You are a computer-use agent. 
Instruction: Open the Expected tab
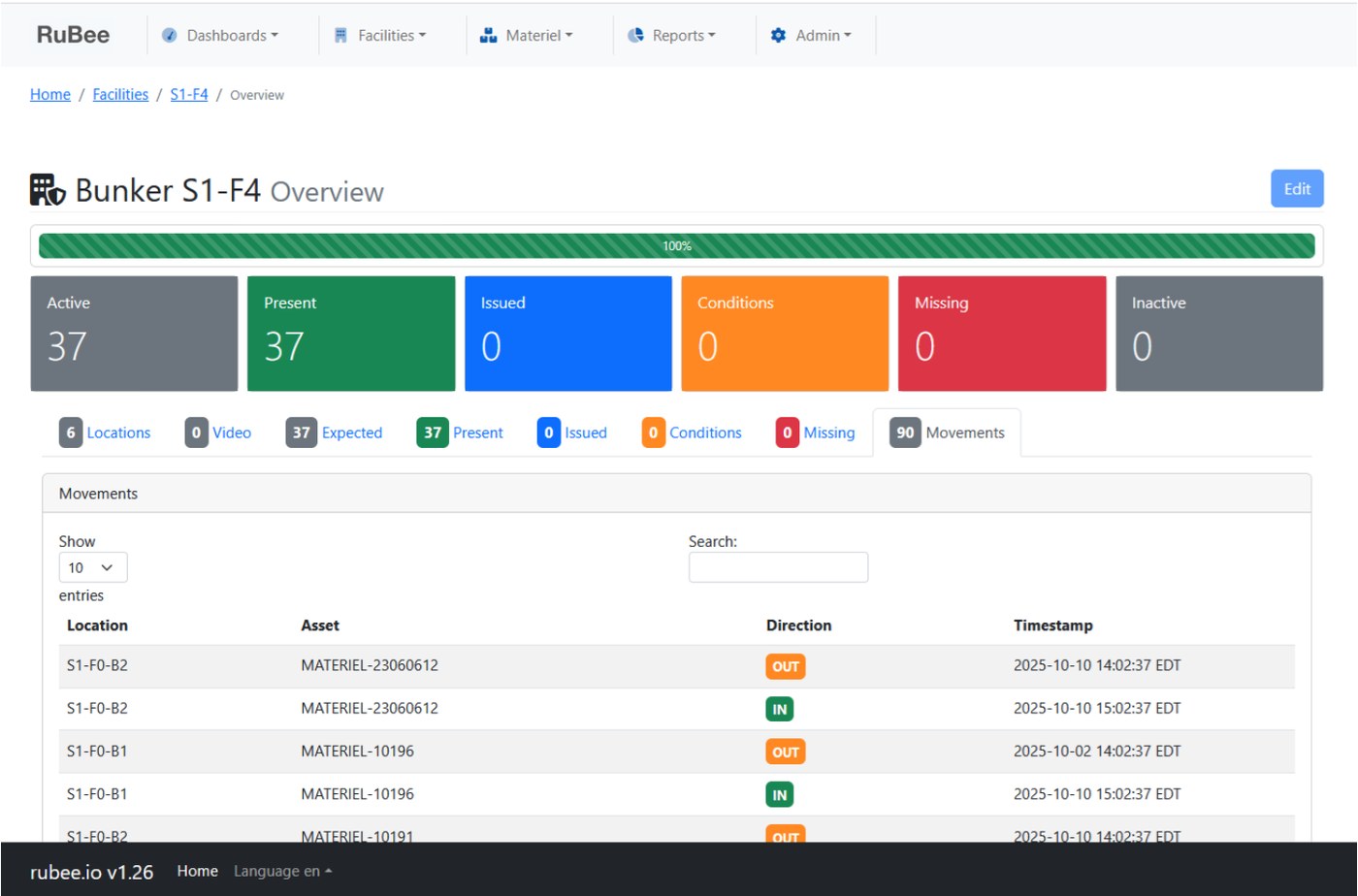(x=335, y=432)
